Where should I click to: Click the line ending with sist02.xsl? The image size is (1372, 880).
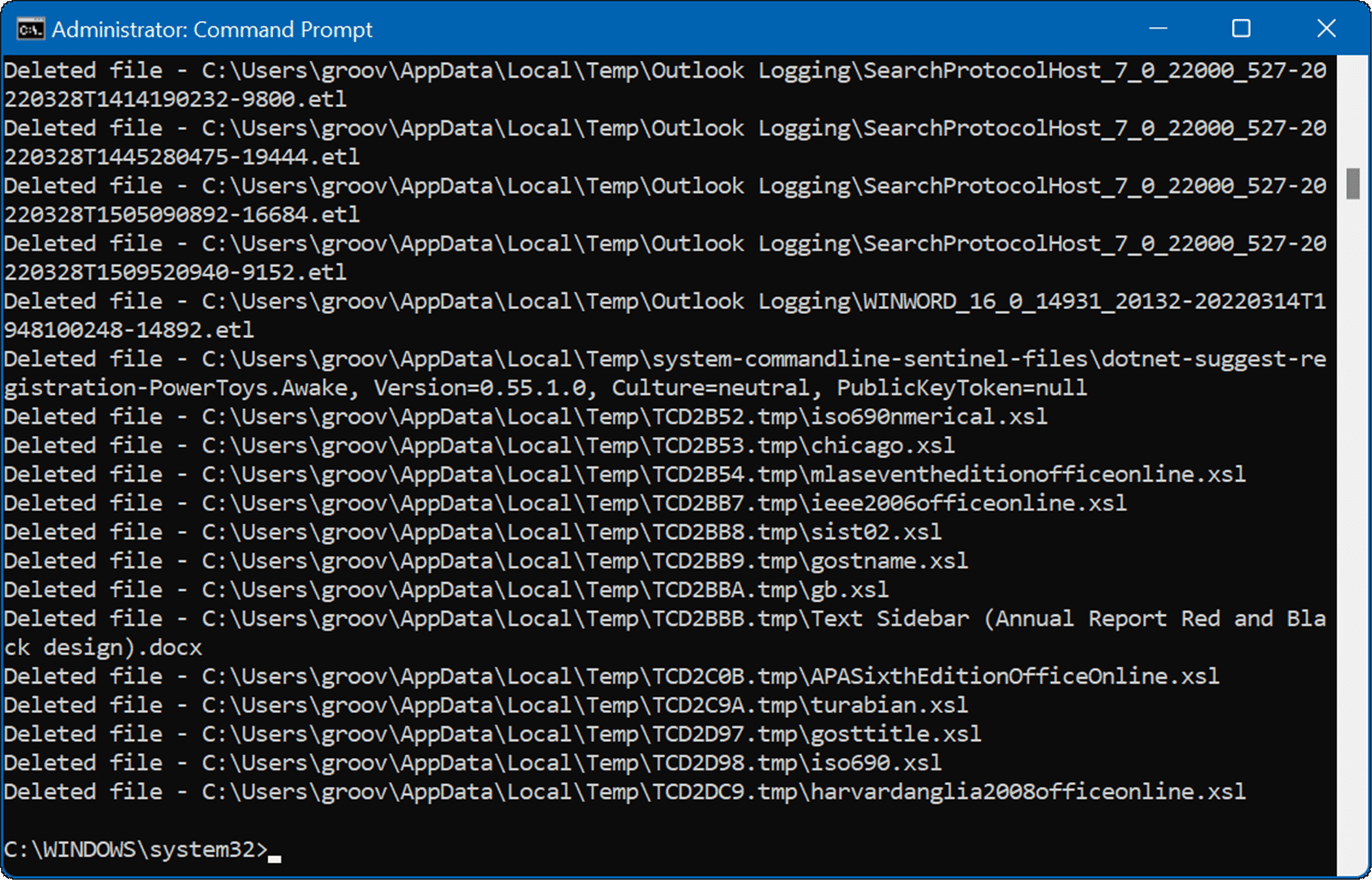(x=473, y=532)
